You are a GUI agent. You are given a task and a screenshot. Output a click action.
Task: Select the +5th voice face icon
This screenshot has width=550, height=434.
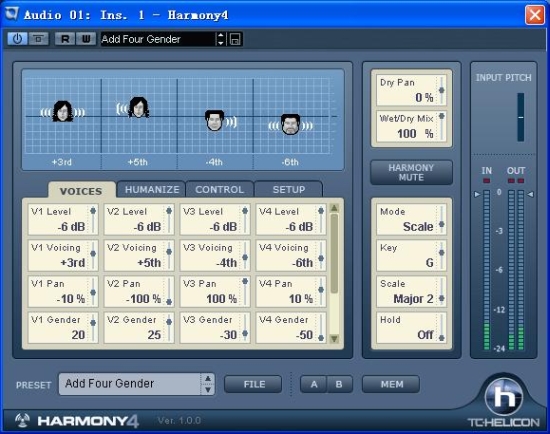139,107
